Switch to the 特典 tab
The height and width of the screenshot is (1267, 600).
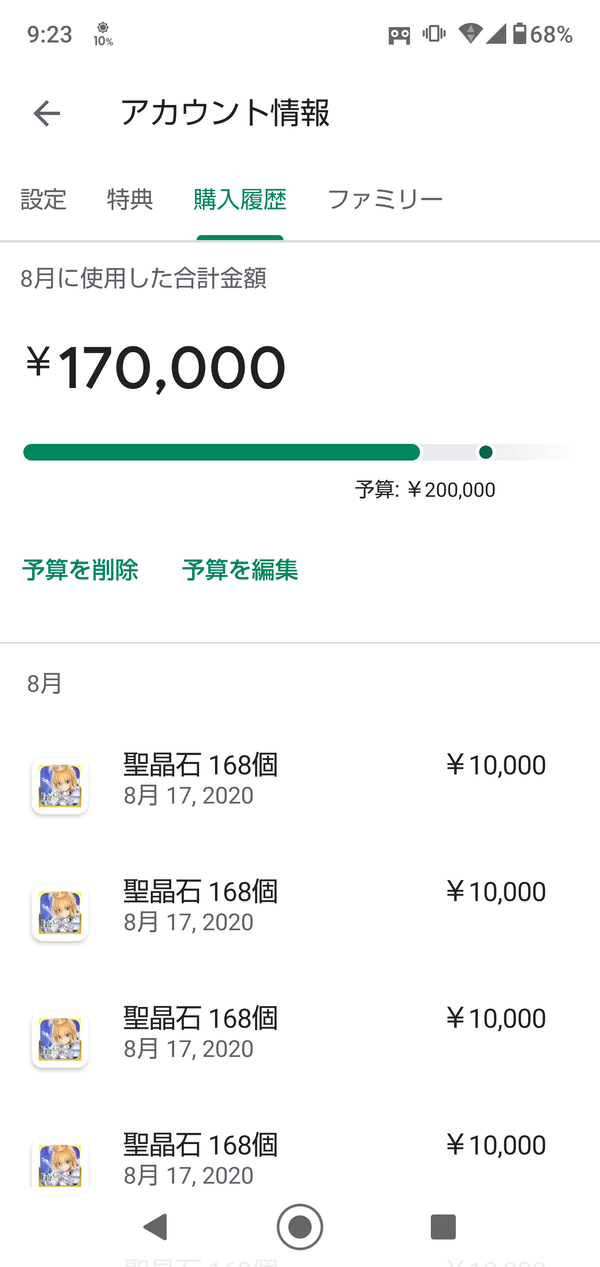130,199
